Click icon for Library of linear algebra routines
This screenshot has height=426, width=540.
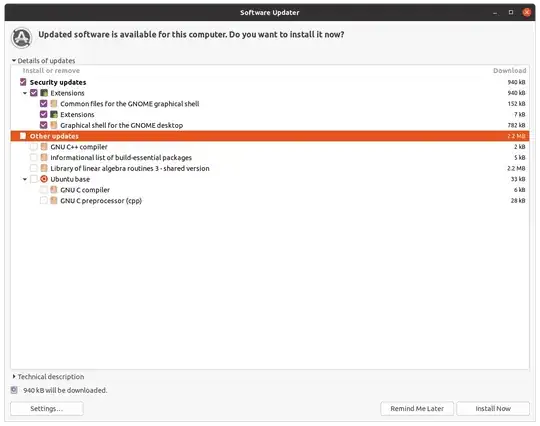tap(44, 168)
